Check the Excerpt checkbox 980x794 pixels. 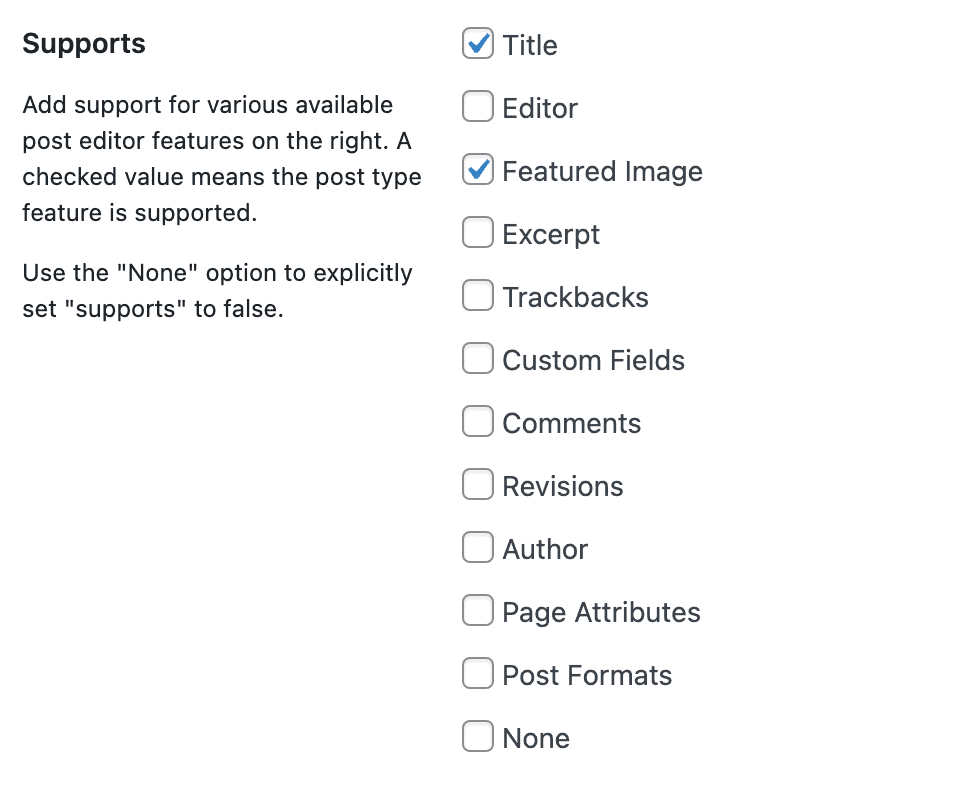pyautogui.click(x=478, y=233)
